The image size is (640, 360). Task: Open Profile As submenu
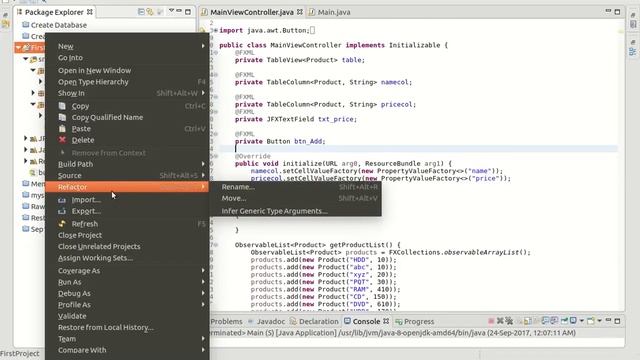(127, 305)
